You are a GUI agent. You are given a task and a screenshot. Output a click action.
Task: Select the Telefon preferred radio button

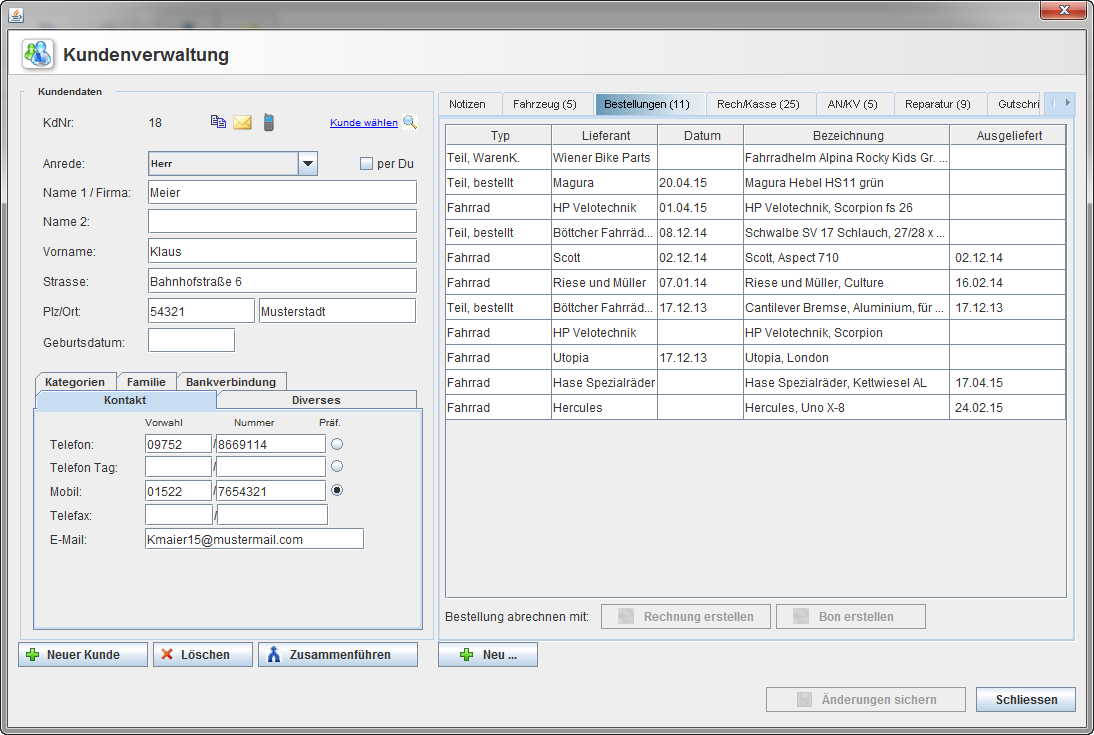pos(337,443)
